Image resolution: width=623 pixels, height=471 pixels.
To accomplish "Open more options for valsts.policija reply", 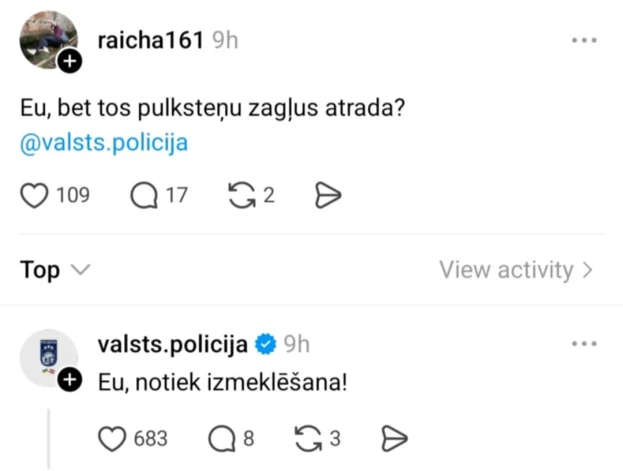I will pyautogui.click(x=584, y=345).
